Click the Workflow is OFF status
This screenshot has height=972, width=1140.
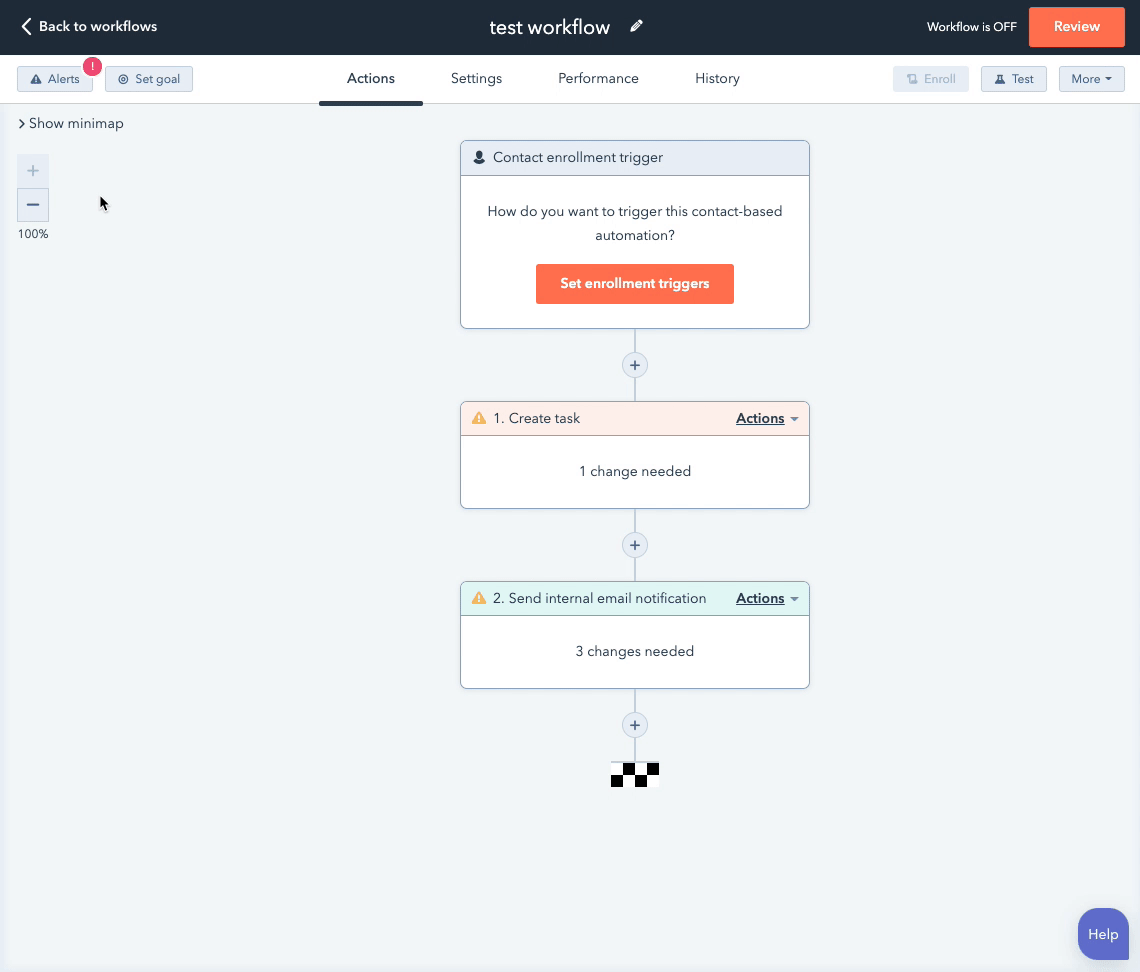[971, 27]
